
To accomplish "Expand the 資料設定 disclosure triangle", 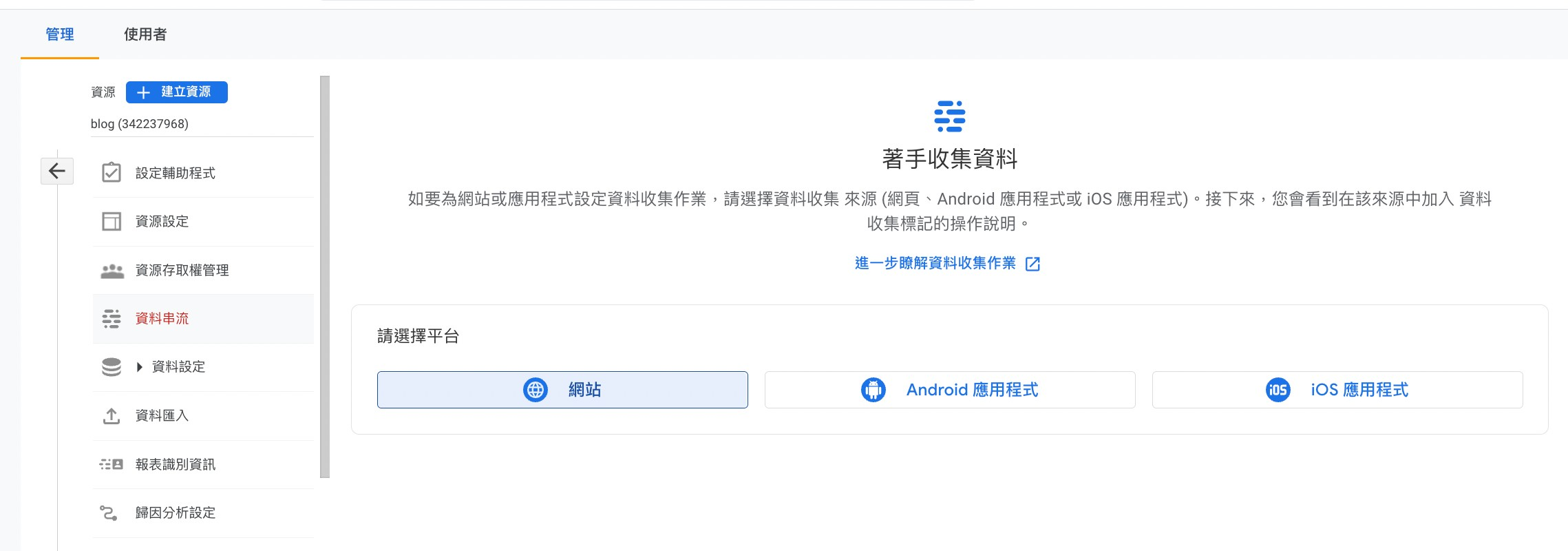I will point(140,367).
